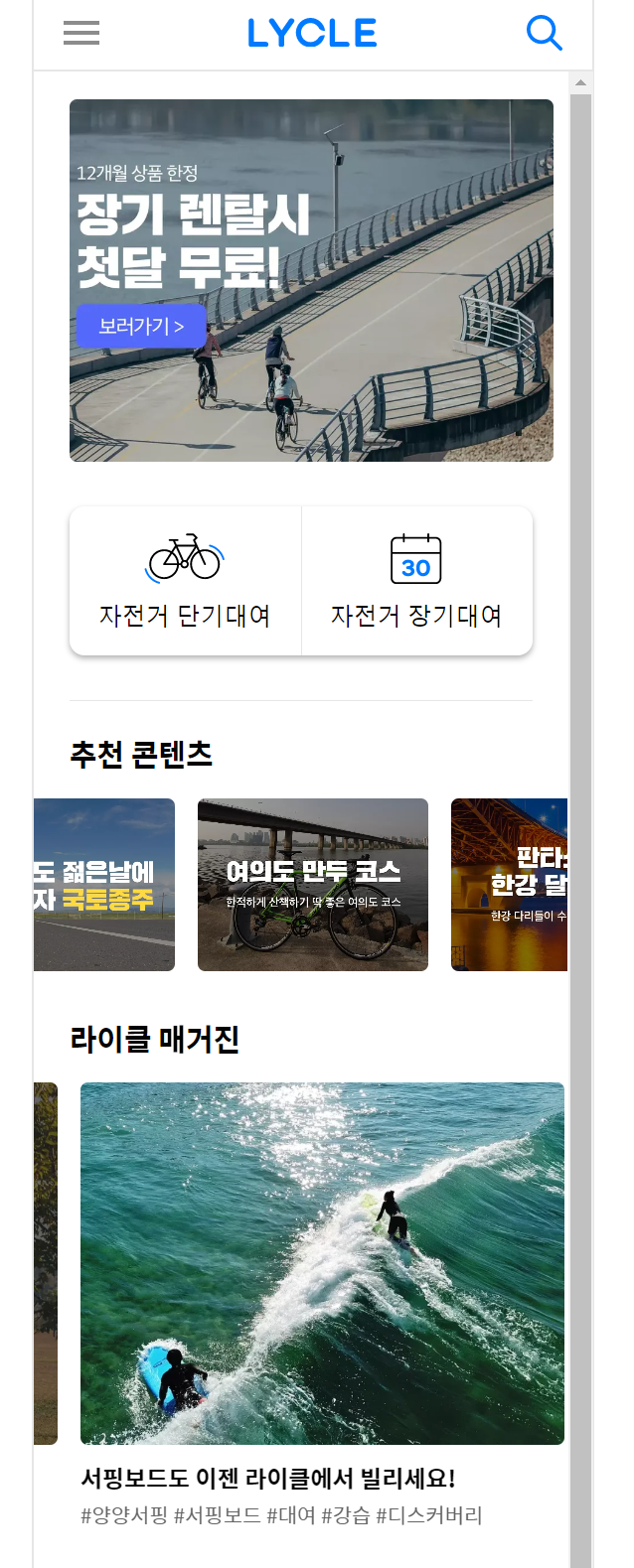Click the LYCLE logo

tap(312, 34)
